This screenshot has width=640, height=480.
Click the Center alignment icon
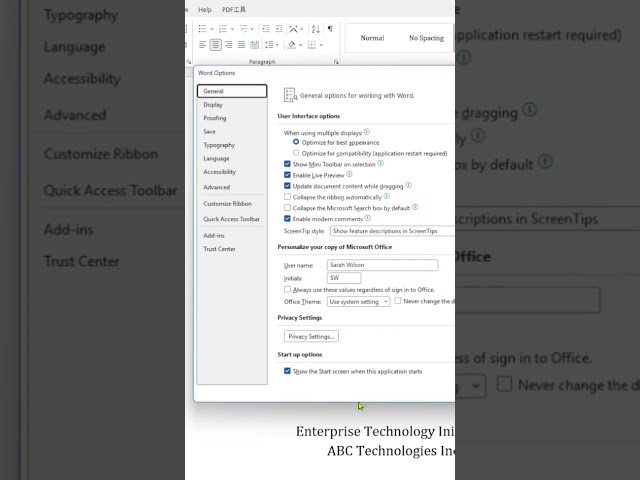click(216, 45)
